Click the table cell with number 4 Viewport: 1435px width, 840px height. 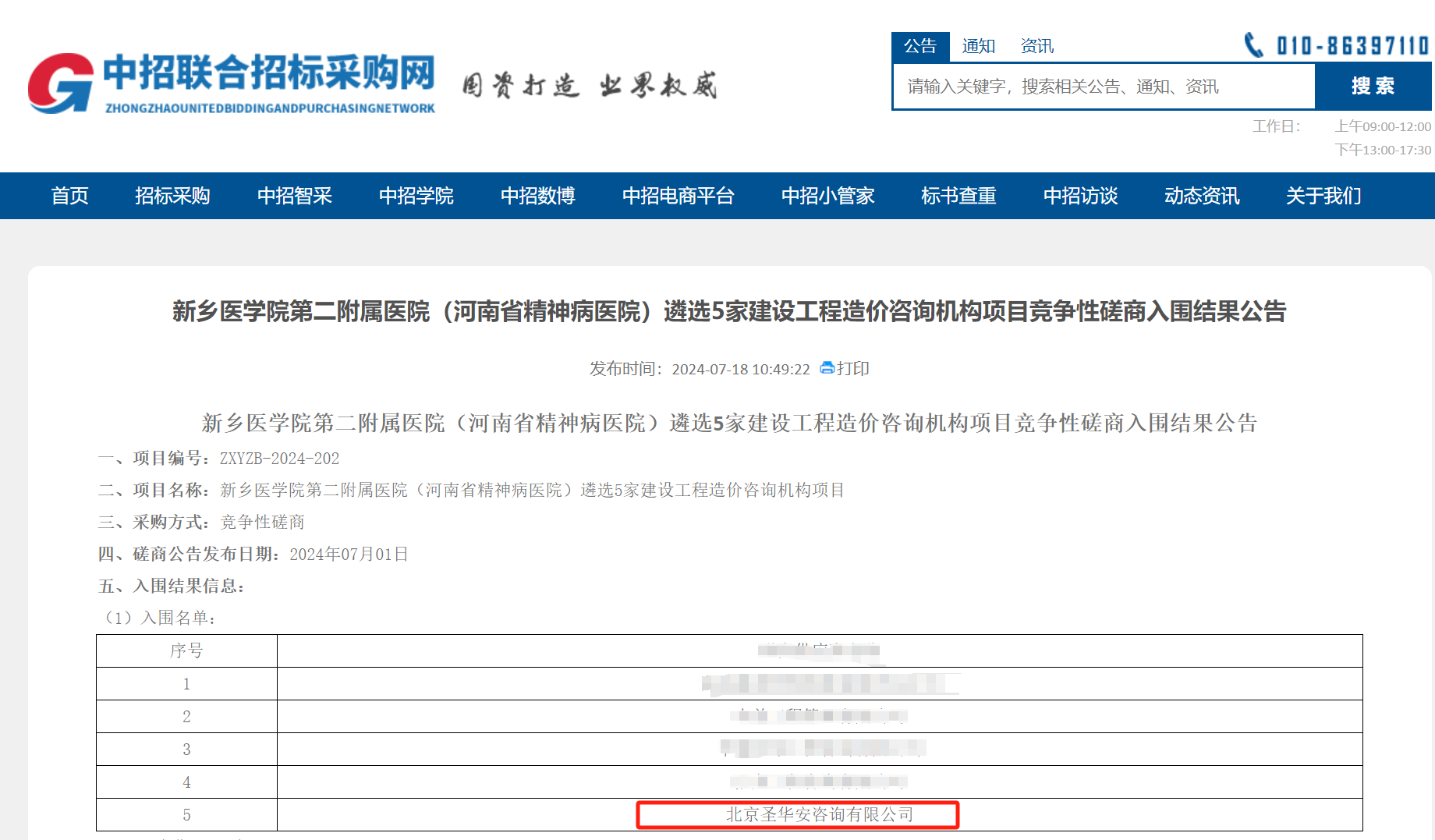point(186,782)
